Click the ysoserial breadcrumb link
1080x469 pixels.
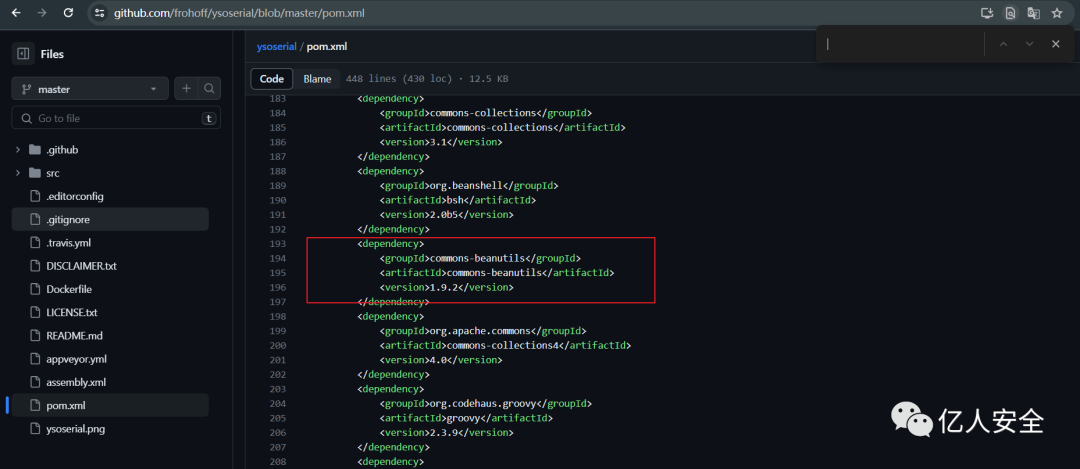click(276, 47)
